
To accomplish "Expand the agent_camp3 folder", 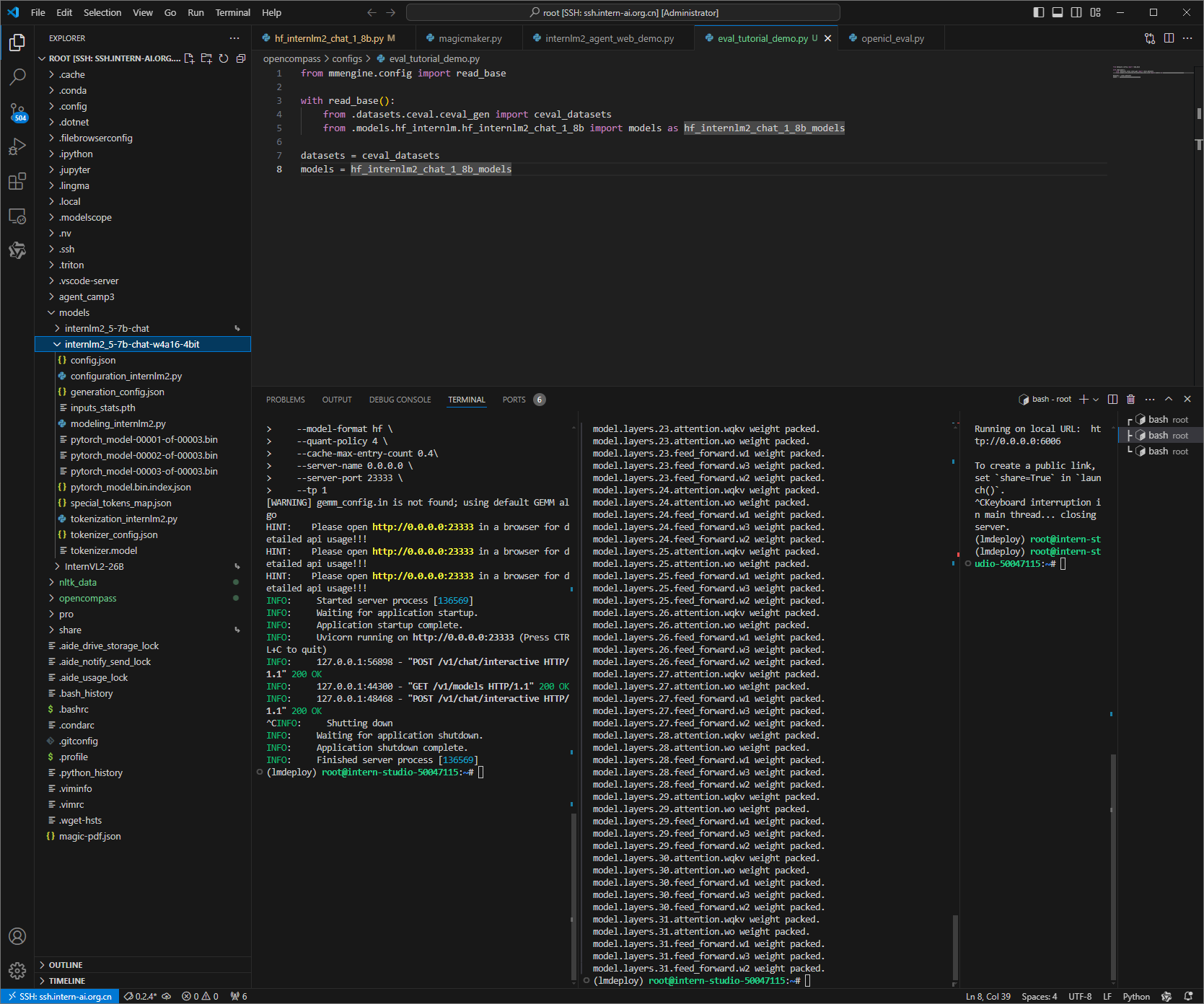I will (x=143, y=296).
